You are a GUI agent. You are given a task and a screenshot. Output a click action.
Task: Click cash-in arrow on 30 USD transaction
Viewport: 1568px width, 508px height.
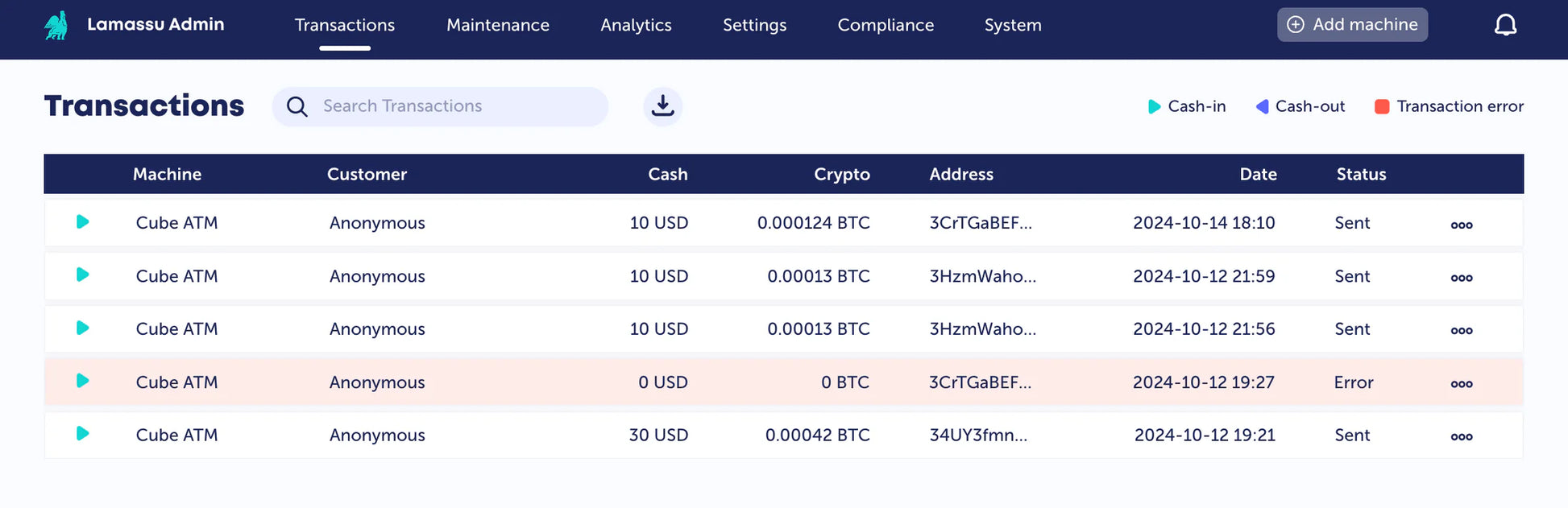(x=82, y=434)
